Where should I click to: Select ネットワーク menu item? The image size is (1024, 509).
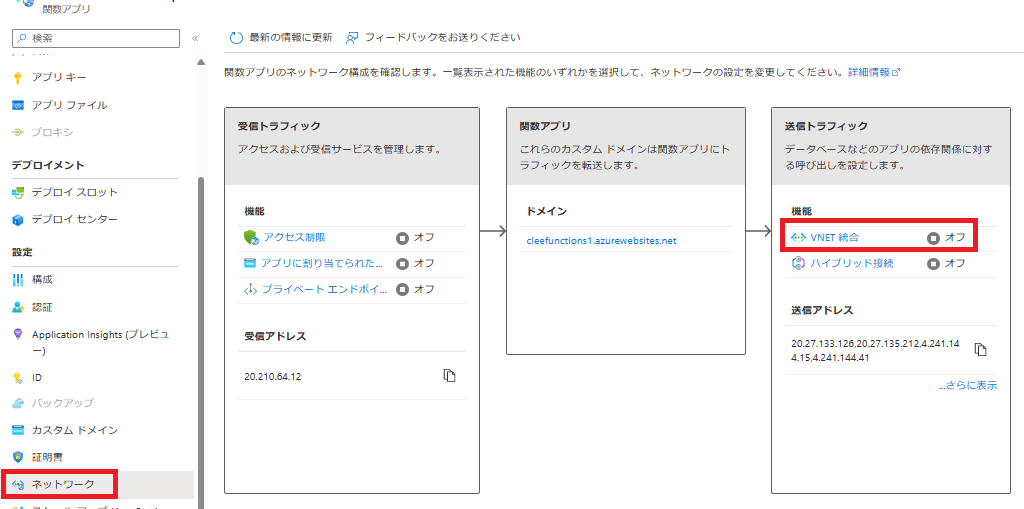click(63, 484)
